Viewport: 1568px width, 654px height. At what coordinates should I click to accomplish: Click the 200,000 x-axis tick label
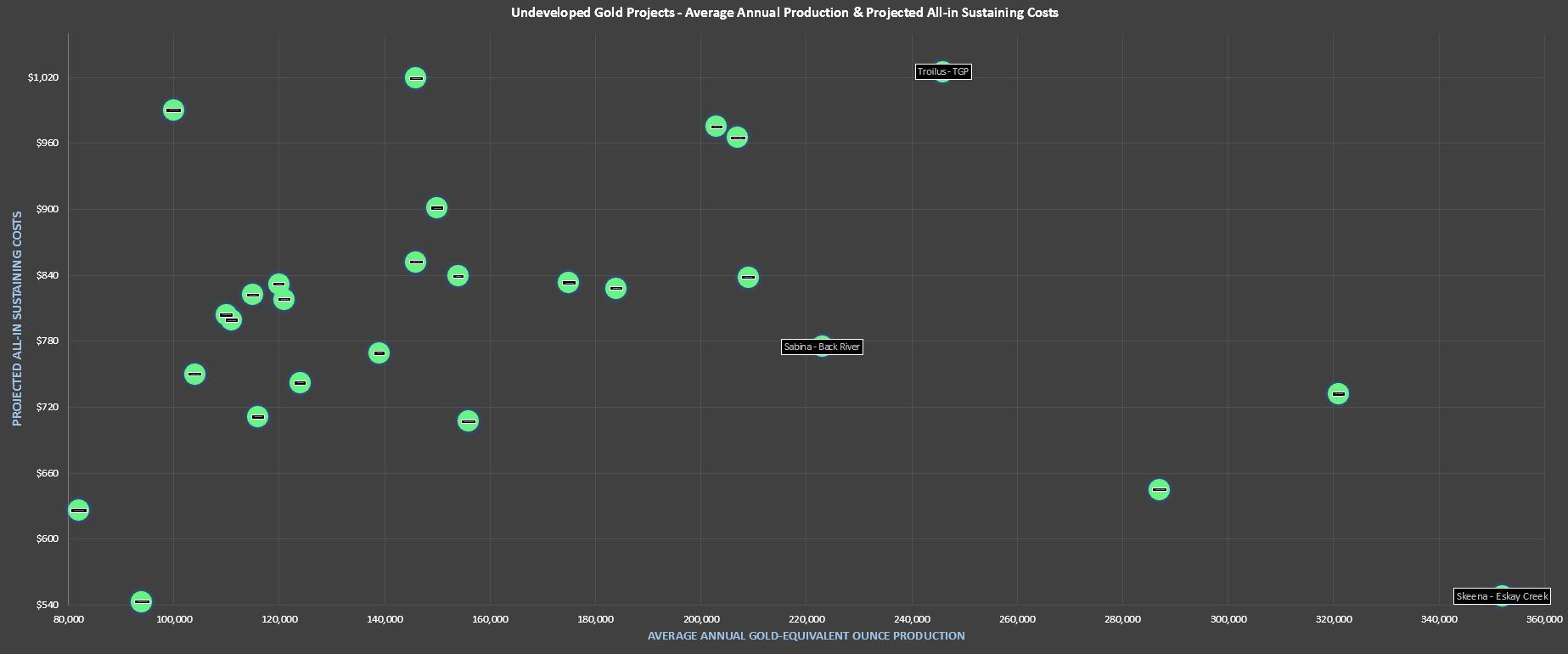point(701,619)
